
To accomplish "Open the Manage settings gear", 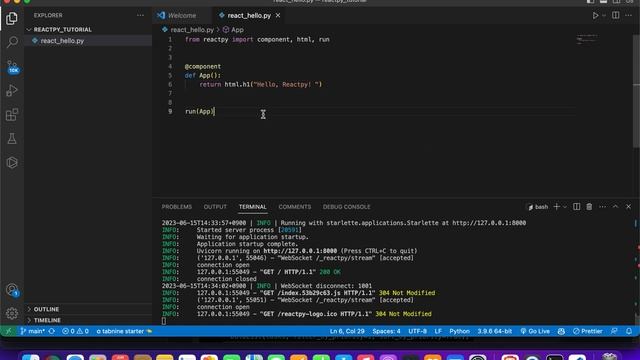I will click(x=12, y=313).
